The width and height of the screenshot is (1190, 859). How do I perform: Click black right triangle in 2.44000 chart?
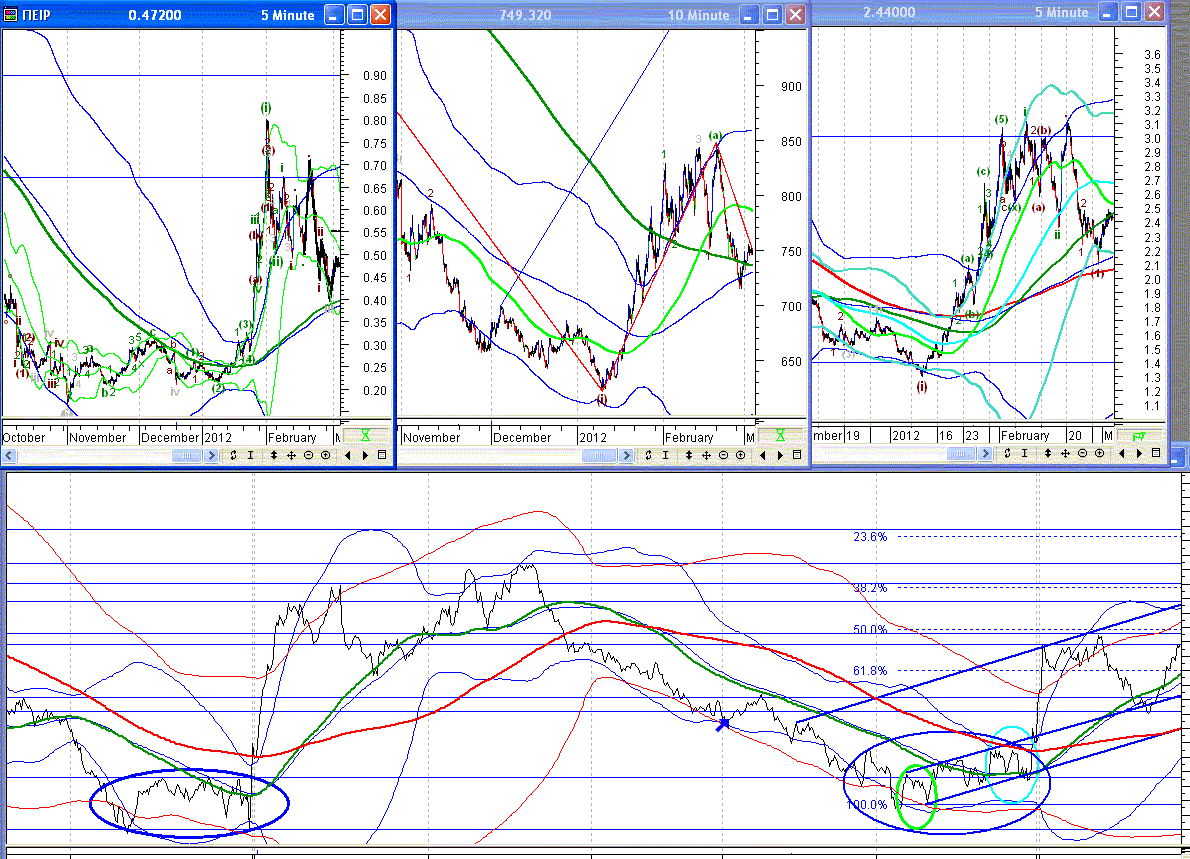pyautogui.click(x=1139, y=454)
